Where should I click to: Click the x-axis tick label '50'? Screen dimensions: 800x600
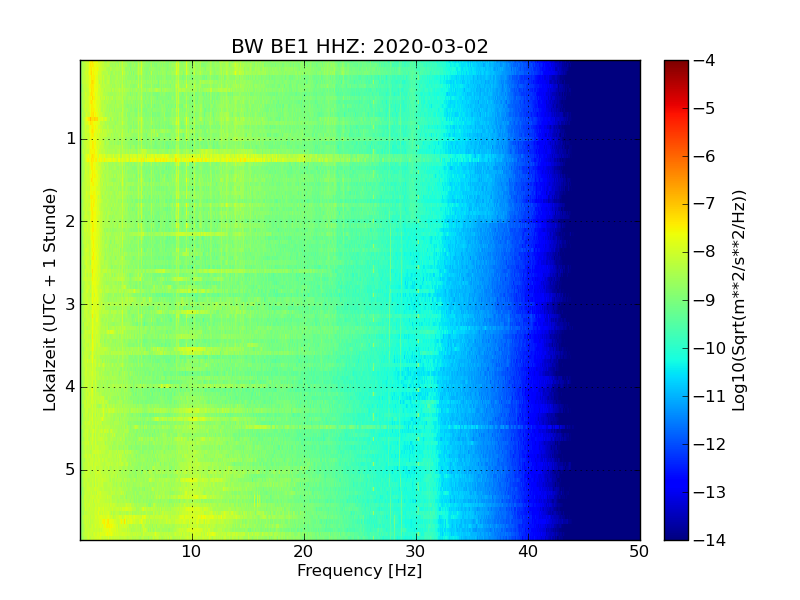coord(639,552)
